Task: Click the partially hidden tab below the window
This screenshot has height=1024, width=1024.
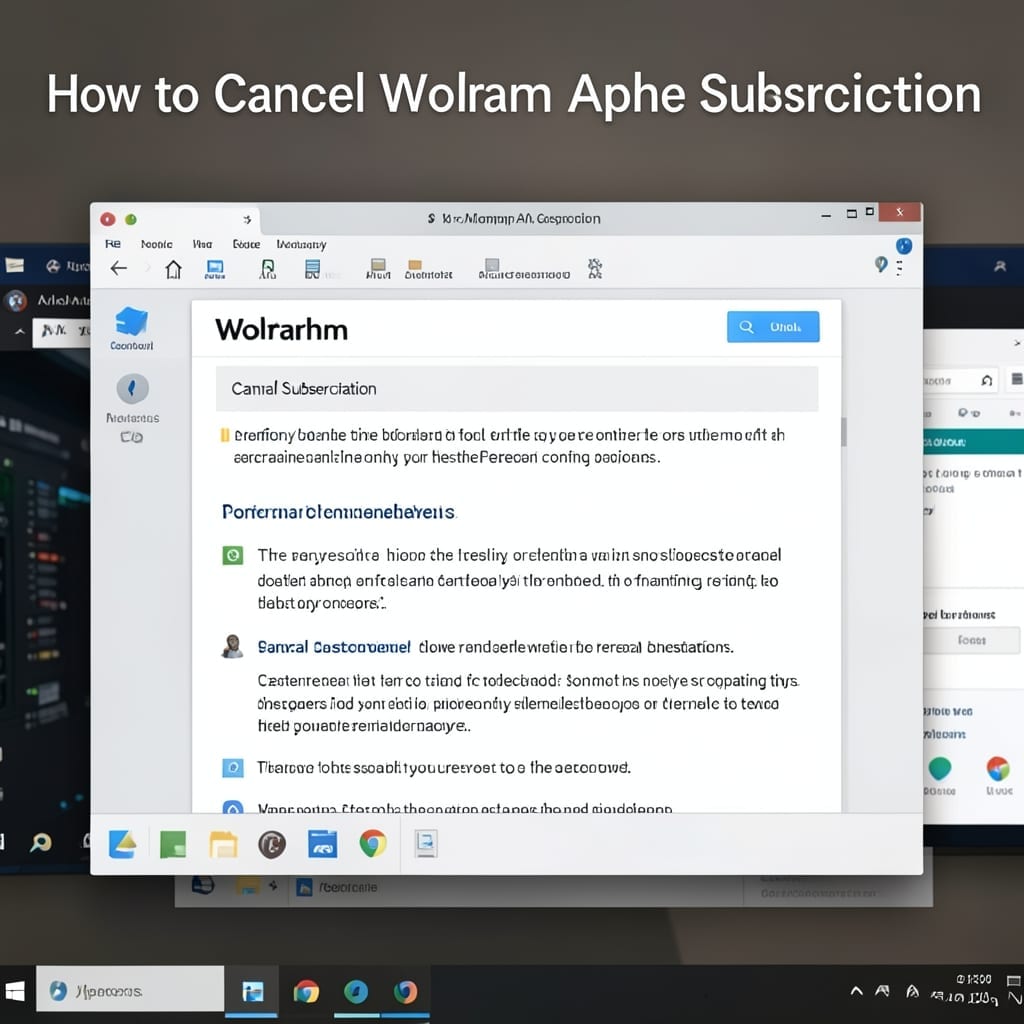Action: [x=338, y=888]
